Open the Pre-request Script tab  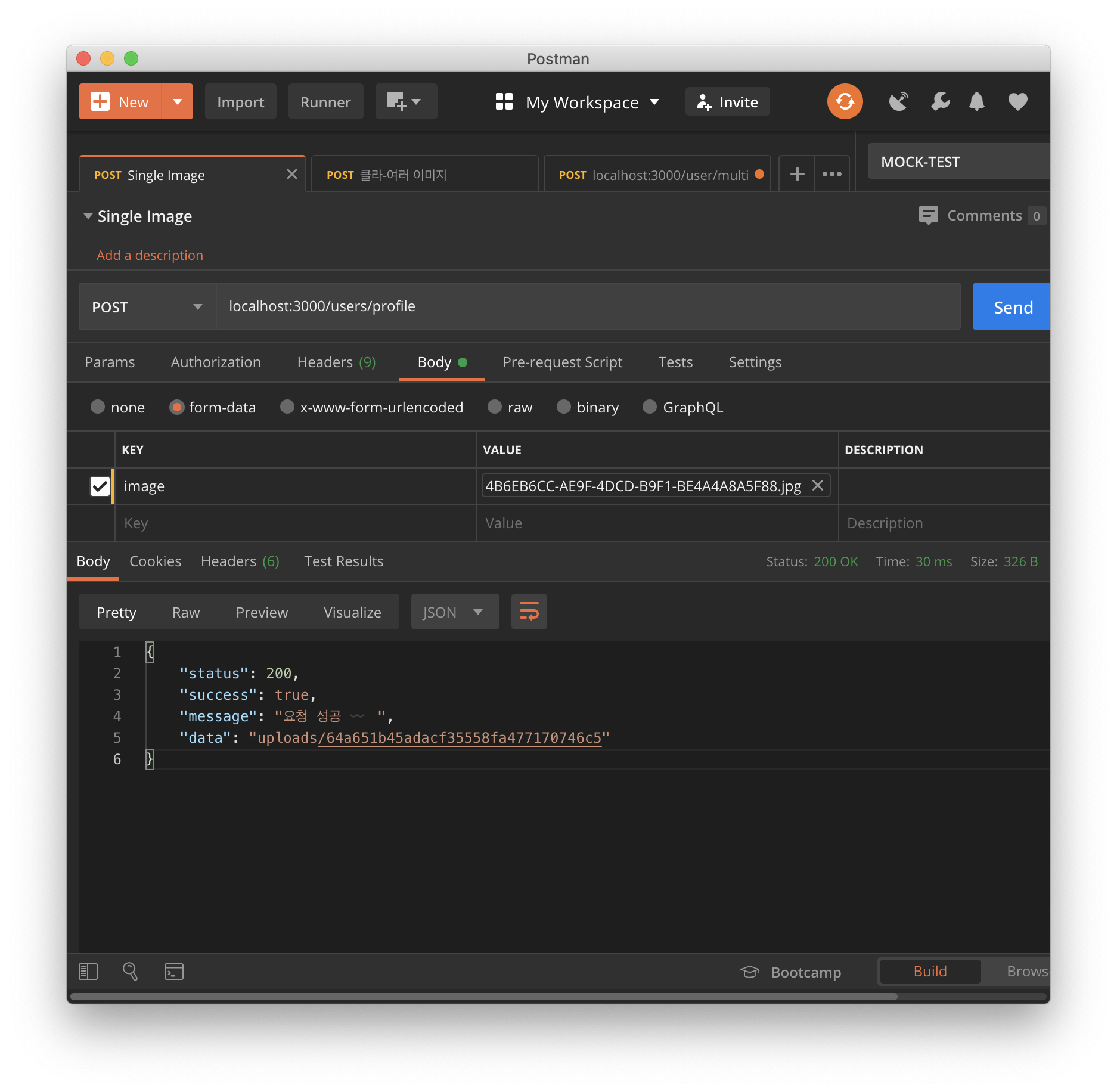(562, 362)
